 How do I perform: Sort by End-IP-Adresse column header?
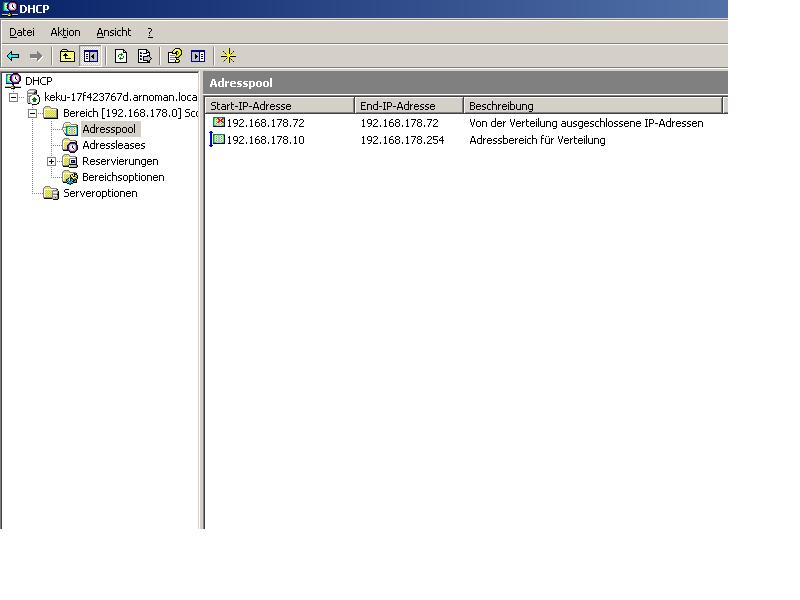coord(409,106)
